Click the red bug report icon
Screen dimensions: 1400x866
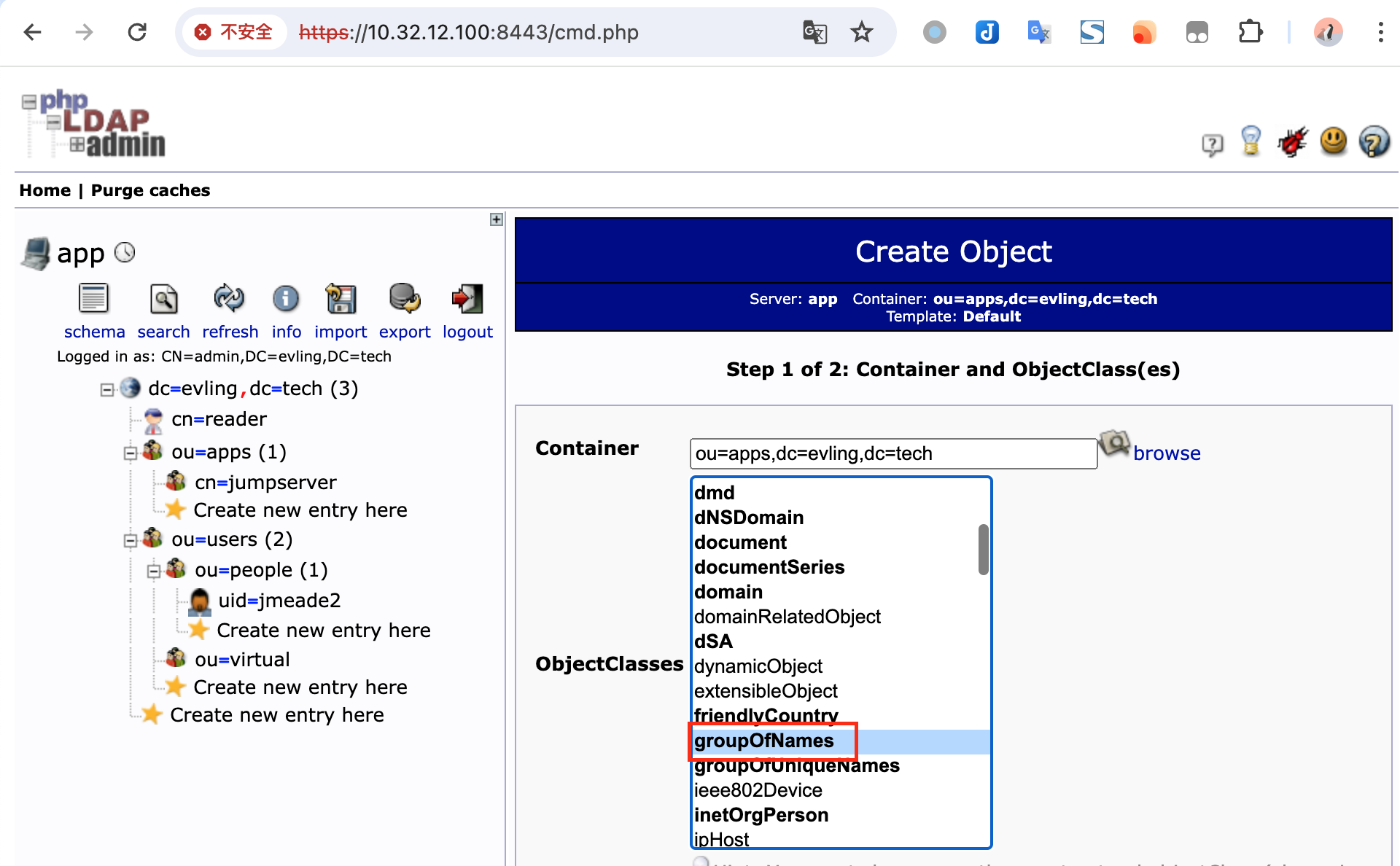coord(1293,141)
